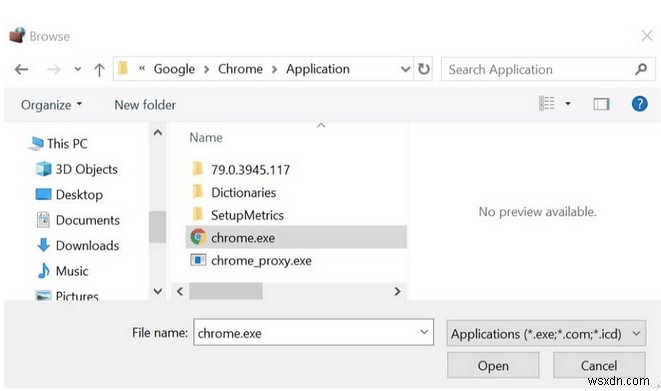Click the Cancel button
The image size is (661, 391).
point(599,365)
